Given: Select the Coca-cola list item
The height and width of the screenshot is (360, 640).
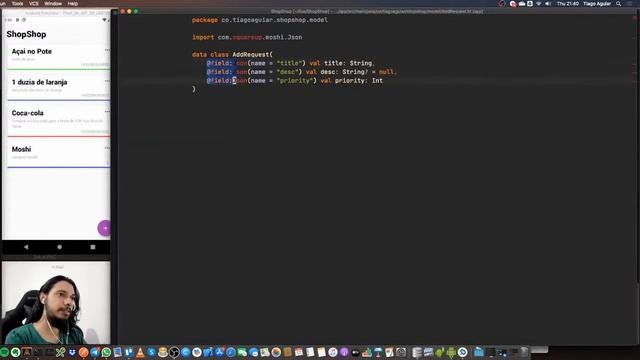Looking at the screenshot, I should (x=59, y=121).
